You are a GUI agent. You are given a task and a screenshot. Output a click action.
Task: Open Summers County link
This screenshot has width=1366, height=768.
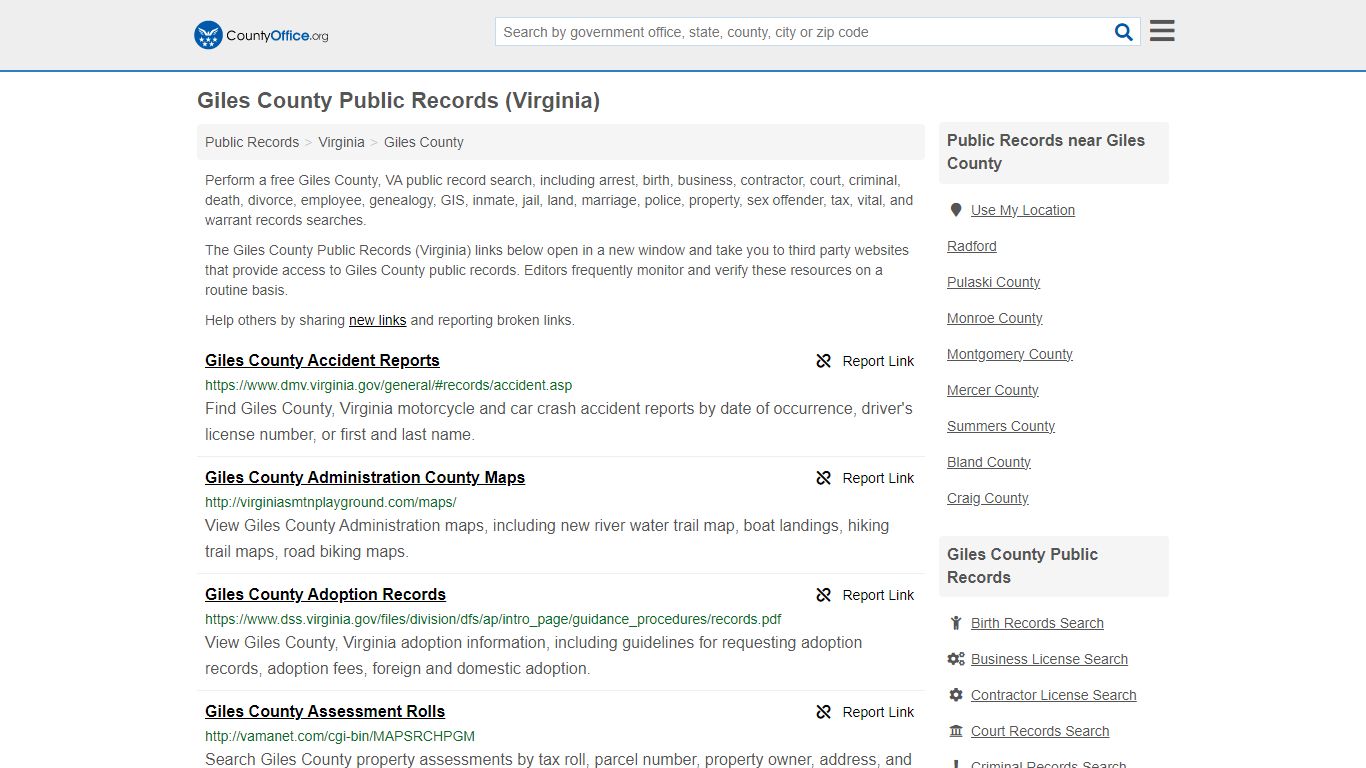[x=1001, y=426]
